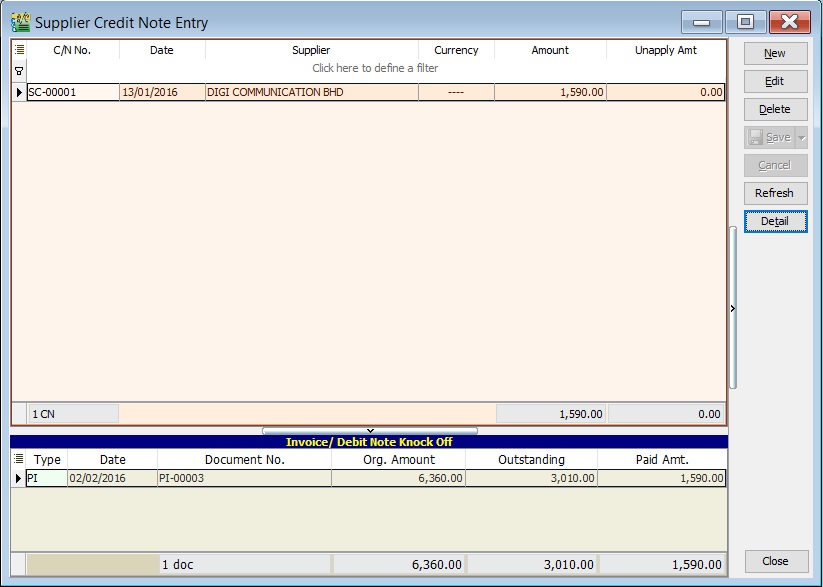Click the filter funnel icon on the grid sidebar
This screenshot has width=823, height=587.
tap(17, 70)
